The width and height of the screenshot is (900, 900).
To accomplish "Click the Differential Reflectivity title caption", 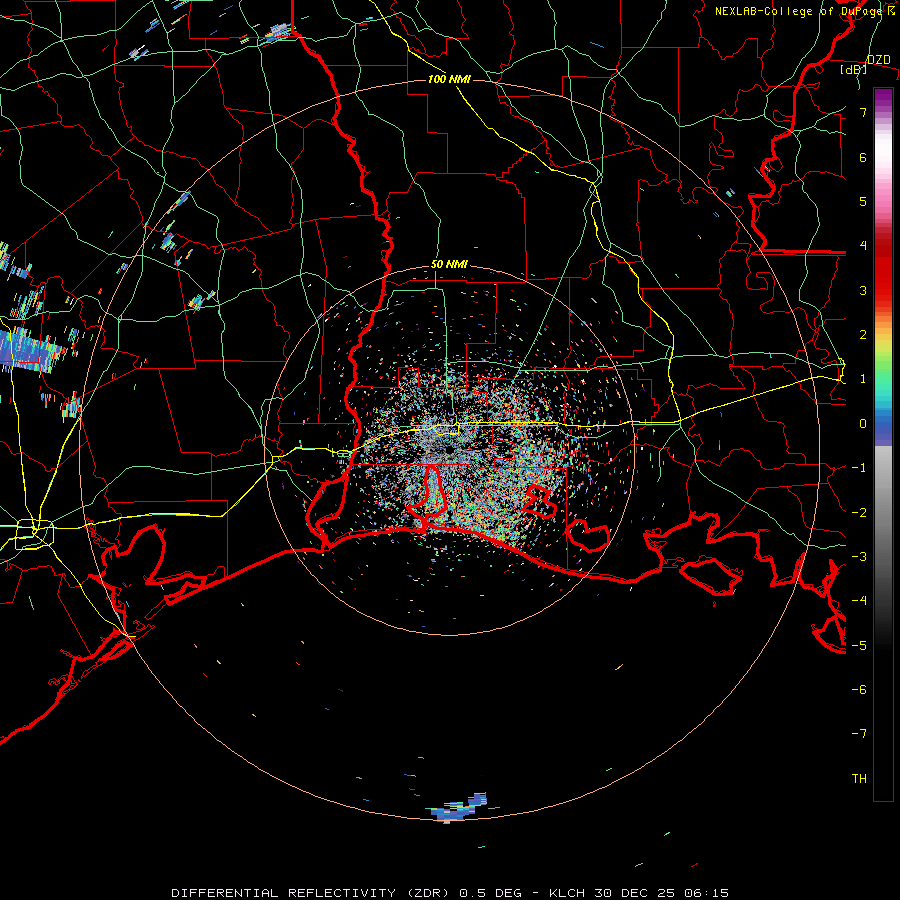I will pyautogui.click(x=450, y=893).
